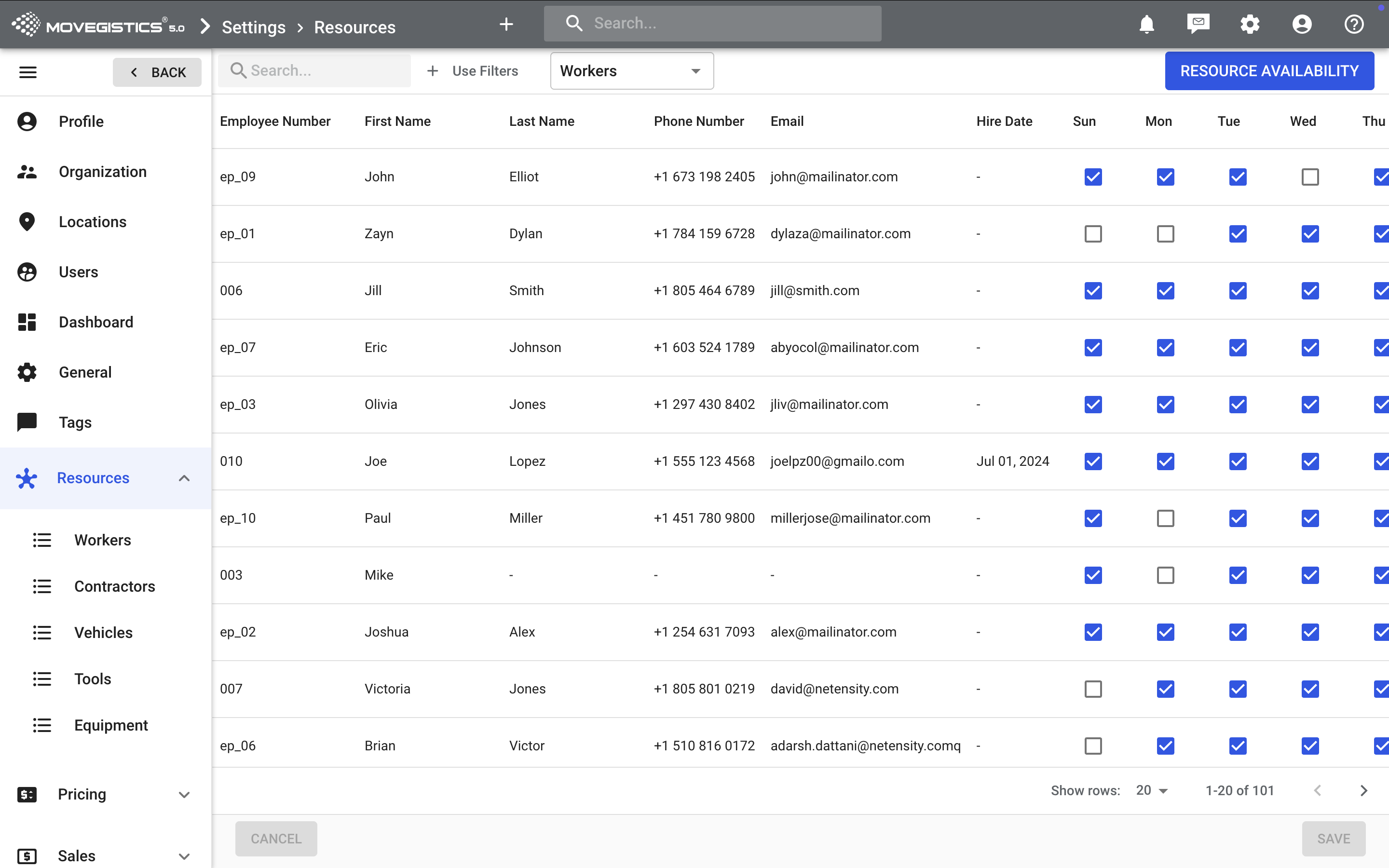The image size is (1389, 868).
Task: Click the plus add icon in header
Action: click(x=505, y=24)
